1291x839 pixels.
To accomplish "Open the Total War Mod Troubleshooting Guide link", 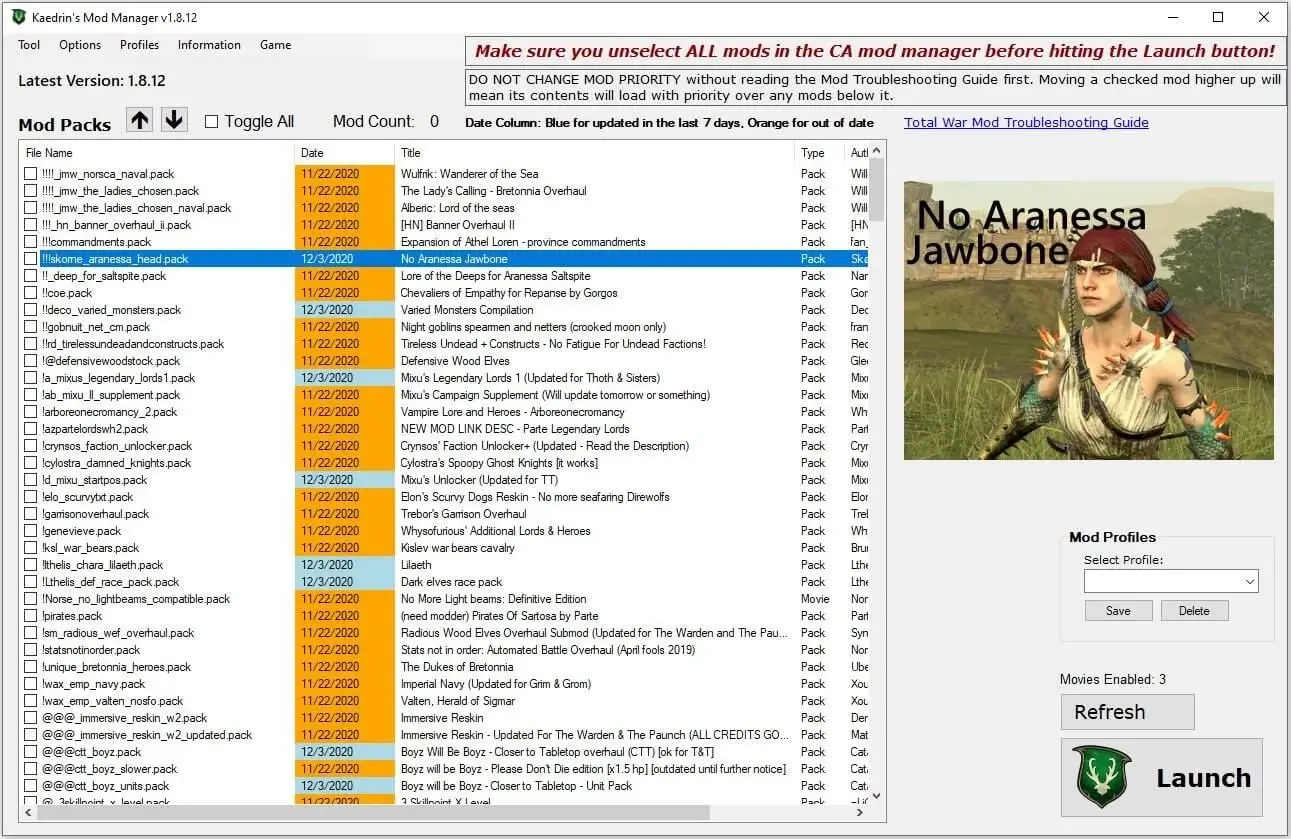I will (1025, 122).
